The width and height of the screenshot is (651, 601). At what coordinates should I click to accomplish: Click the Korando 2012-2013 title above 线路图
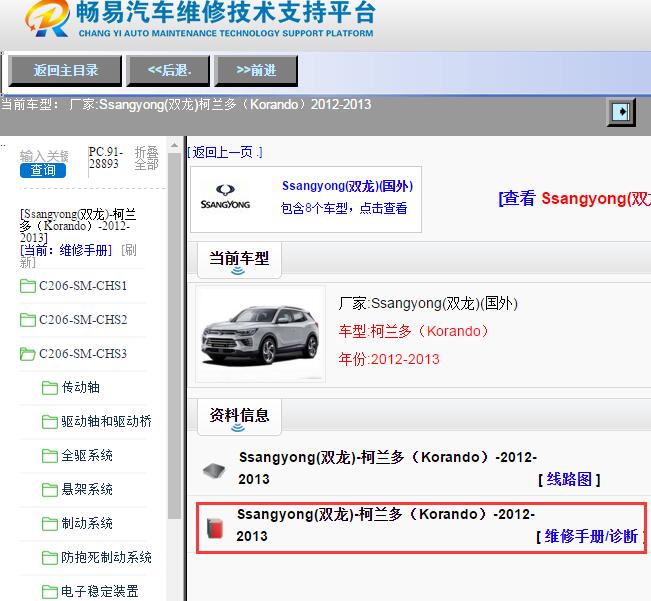coord(388,468)
